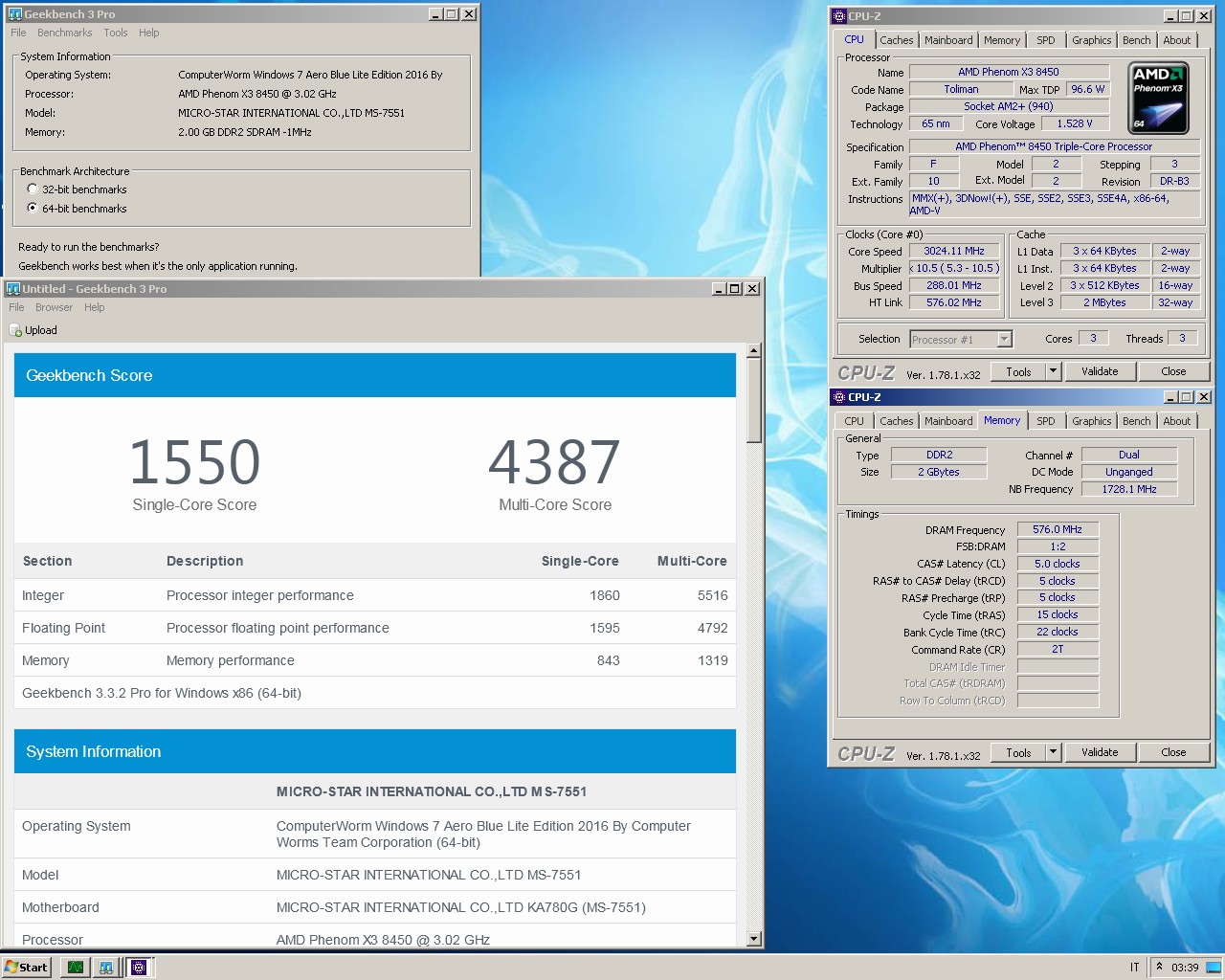
Task: Open Processor #1 selection dropdown
Action: point(961,339)
